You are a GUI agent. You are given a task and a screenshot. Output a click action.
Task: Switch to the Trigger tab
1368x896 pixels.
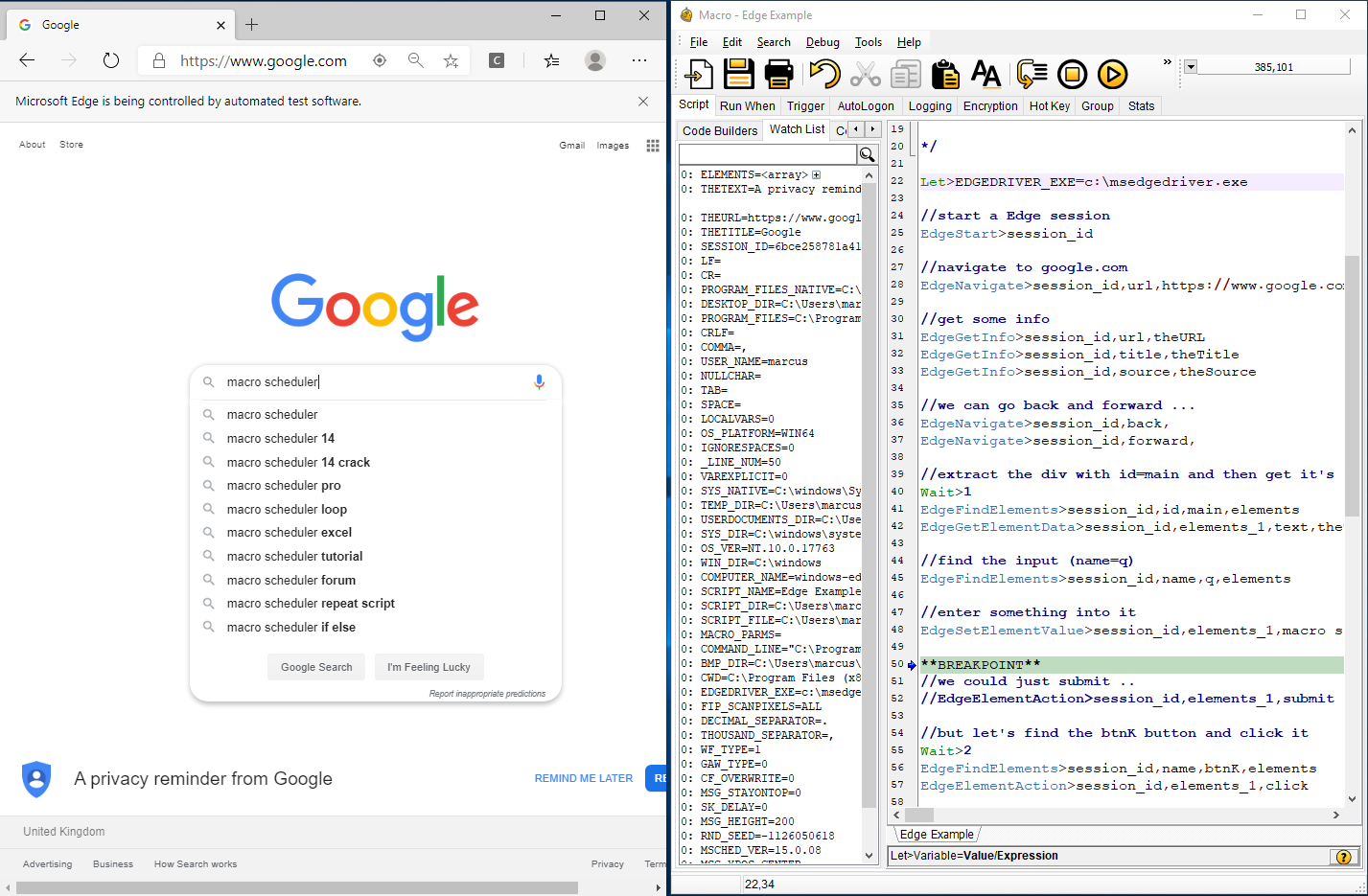[805, 106]
